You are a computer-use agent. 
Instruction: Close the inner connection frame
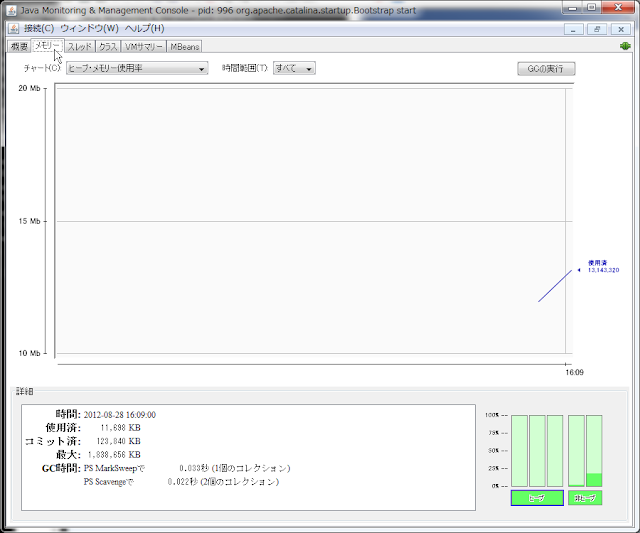[x=621, y=29]
